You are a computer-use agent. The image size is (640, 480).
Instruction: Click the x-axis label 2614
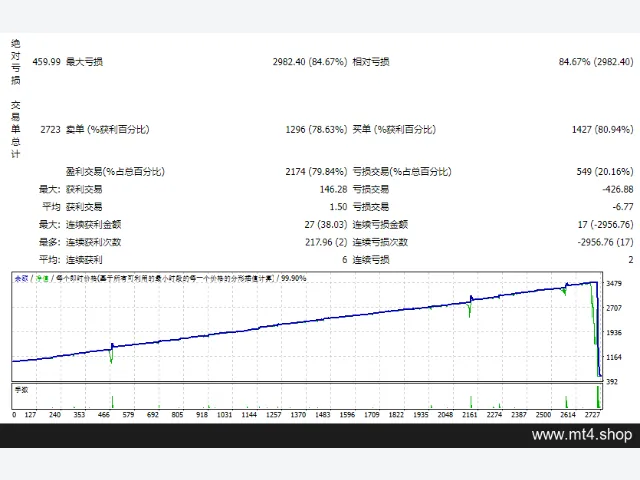pos(568,415)
